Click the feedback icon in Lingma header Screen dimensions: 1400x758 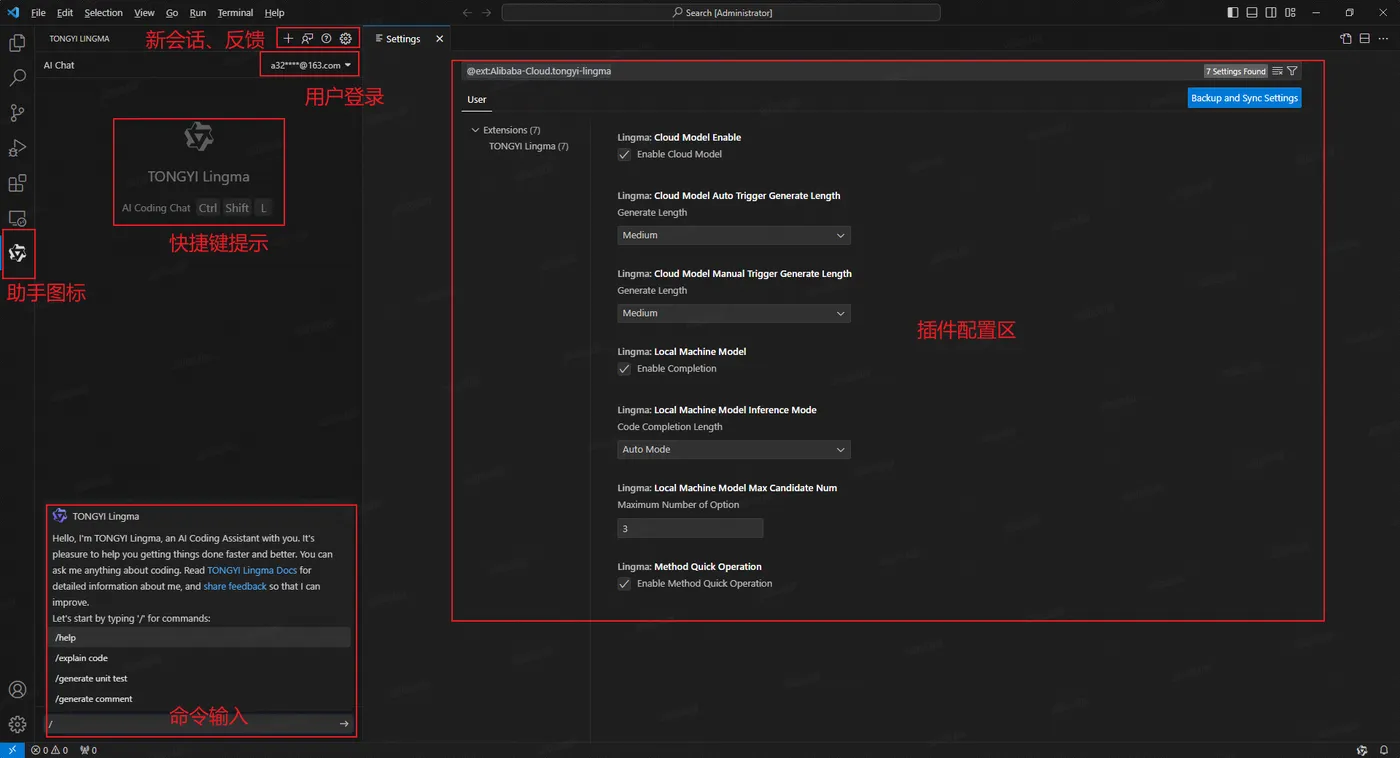click(x=307, y=39)
